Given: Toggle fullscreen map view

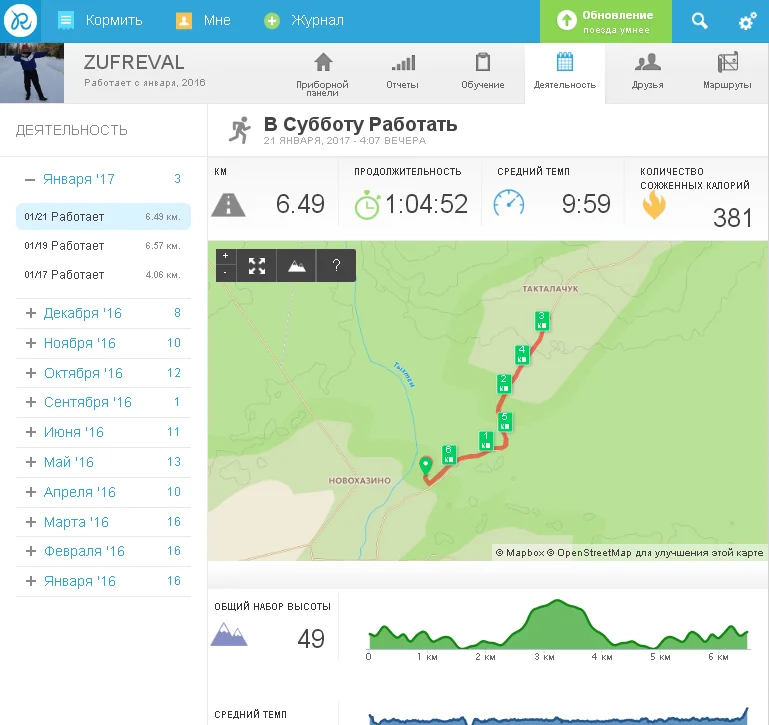Looking at the screenshot, I should (256, 265).
